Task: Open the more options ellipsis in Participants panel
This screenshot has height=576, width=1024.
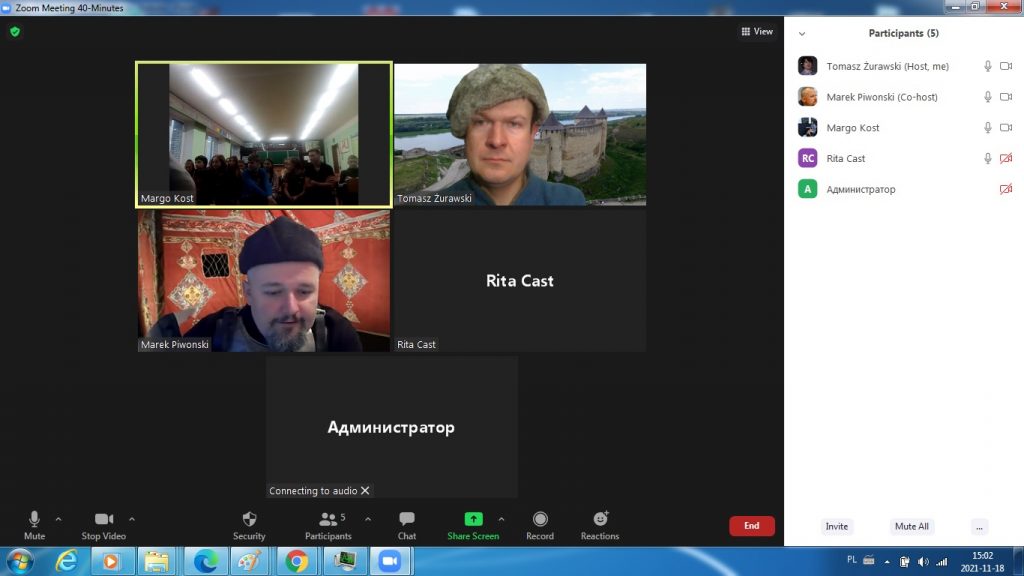Action: [979, 527]
